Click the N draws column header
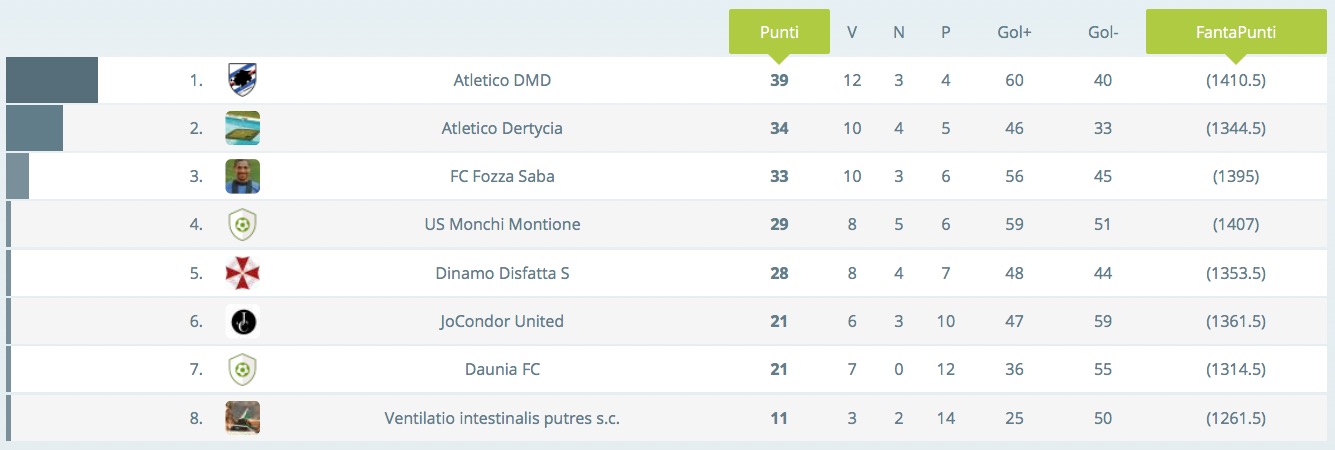This screenshot has width=1335, height=450. click(899, 32)
